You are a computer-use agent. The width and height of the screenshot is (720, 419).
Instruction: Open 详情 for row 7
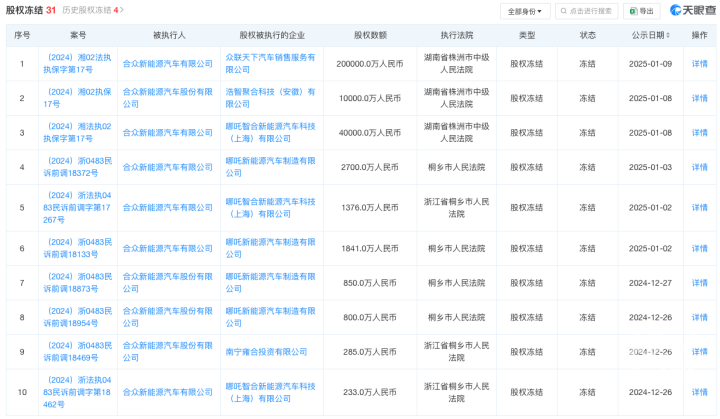pyautogui.click(x=699, y=283)
